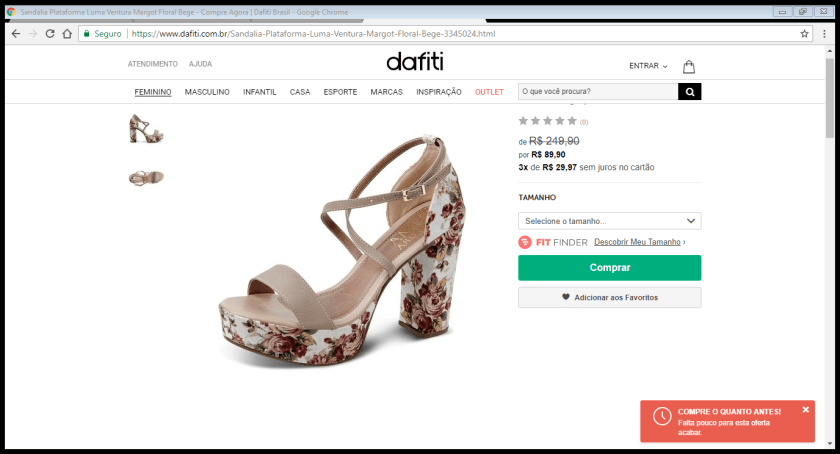Screen dimensions: 840x454
Task: Bookmark page with the star icon
Action: (x=804, y=33)
